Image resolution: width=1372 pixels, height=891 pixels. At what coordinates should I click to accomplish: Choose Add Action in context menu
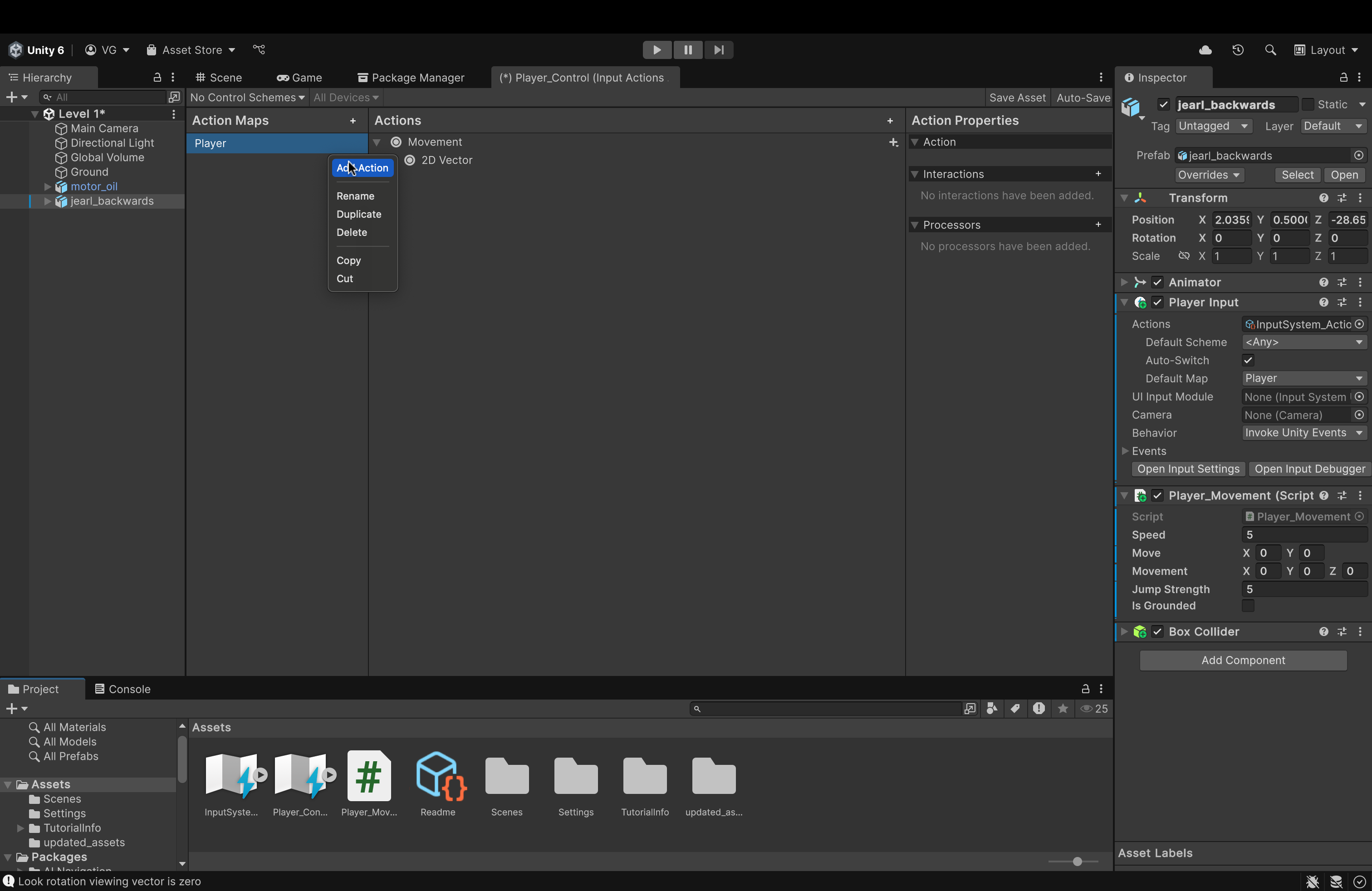(363, 168)
